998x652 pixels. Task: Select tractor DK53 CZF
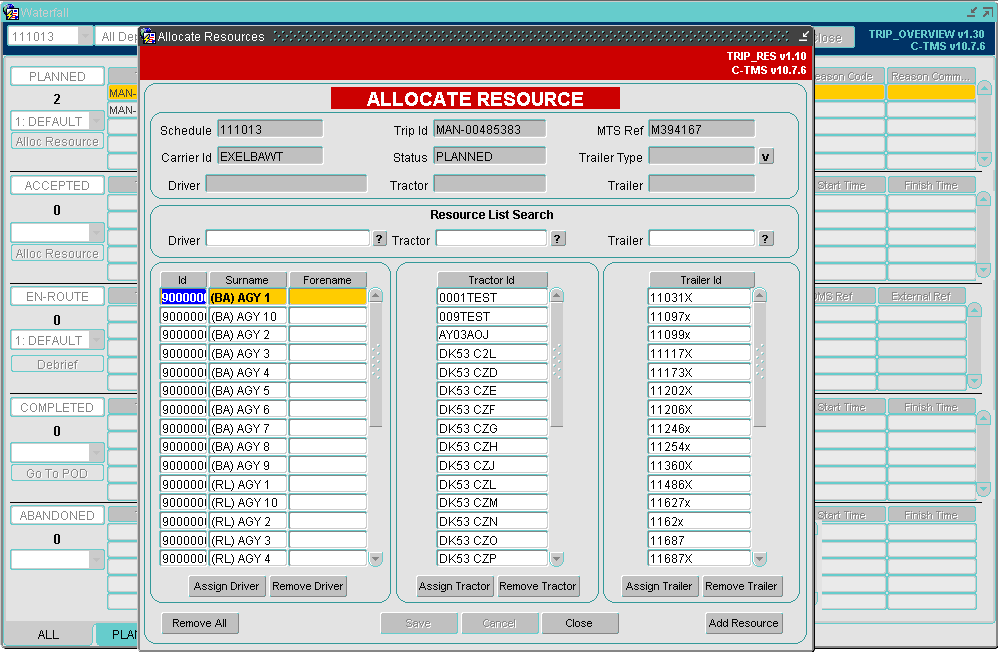click(x=491, y=409)
